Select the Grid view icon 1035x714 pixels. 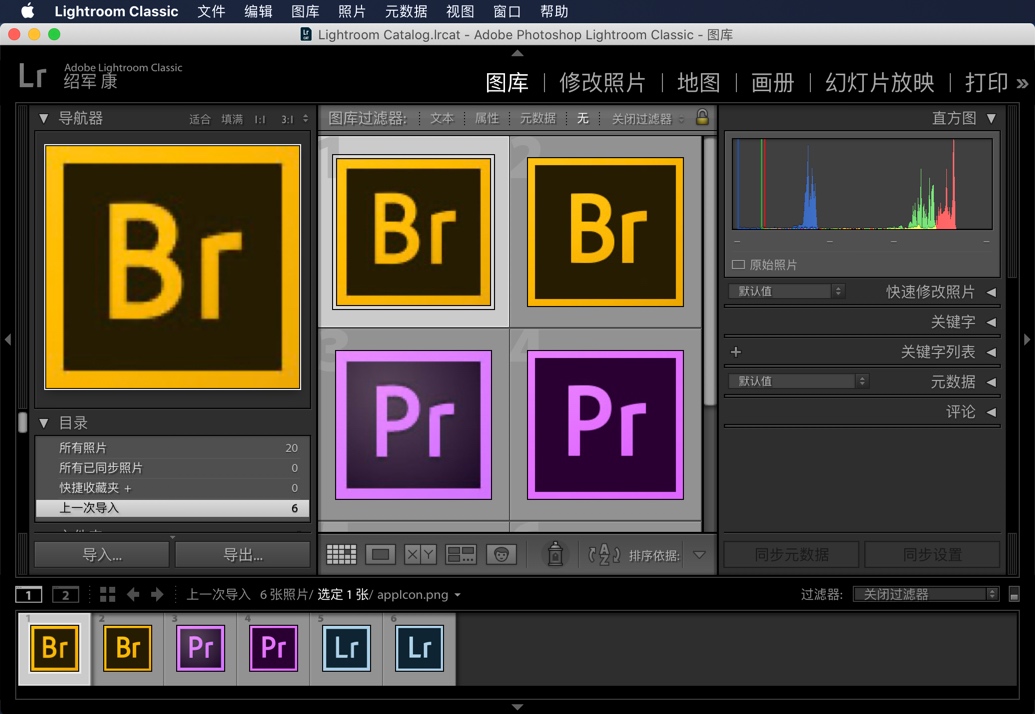click(343, 554)
